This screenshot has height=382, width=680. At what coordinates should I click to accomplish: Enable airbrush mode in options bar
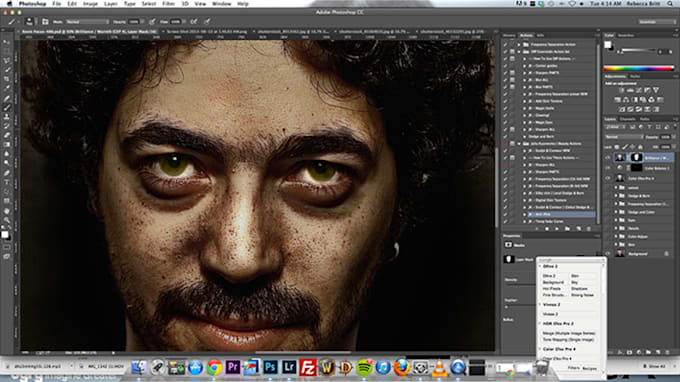click(x=194, y=21)
